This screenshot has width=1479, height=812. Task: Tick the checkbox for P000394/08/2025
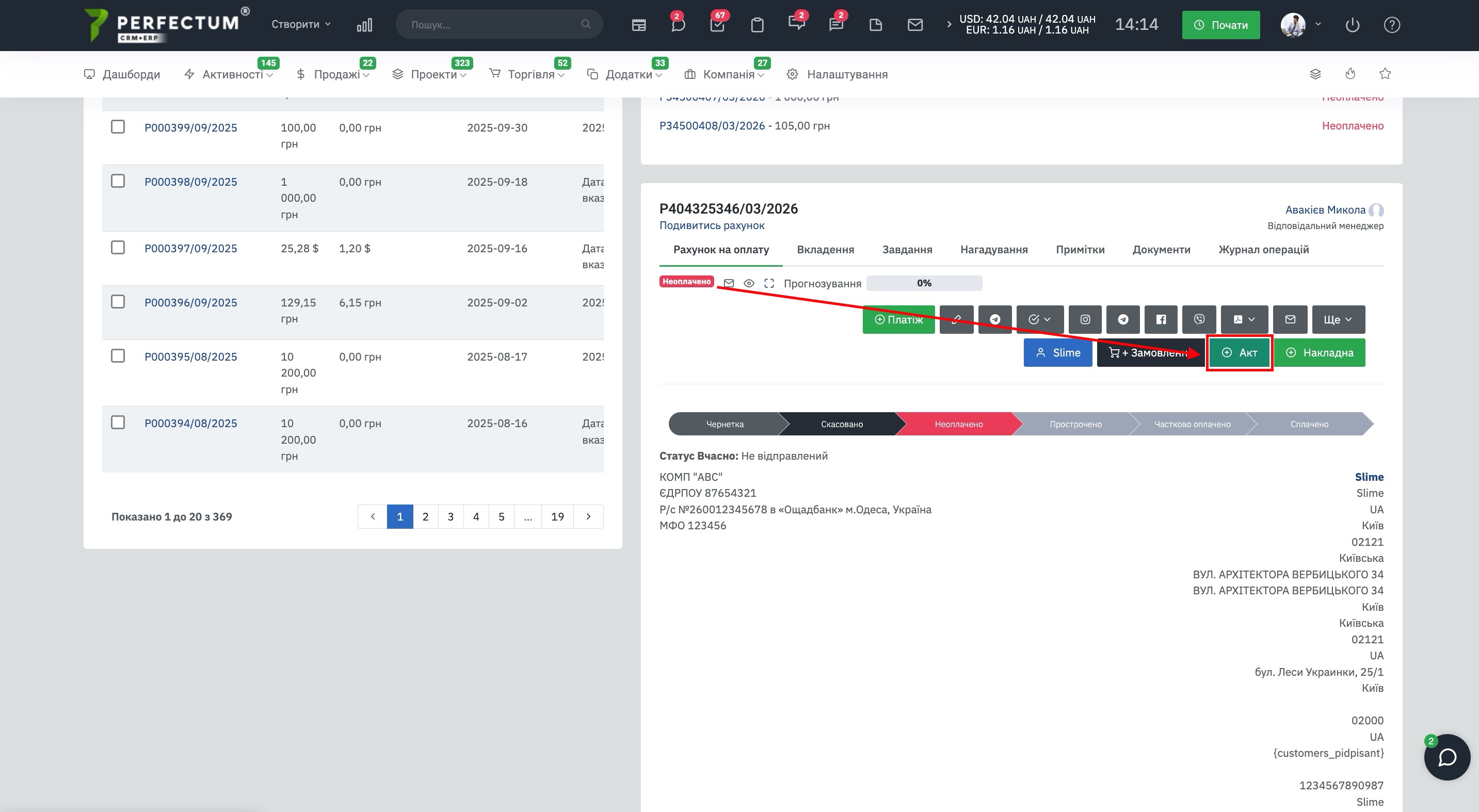tap(118, 423)
